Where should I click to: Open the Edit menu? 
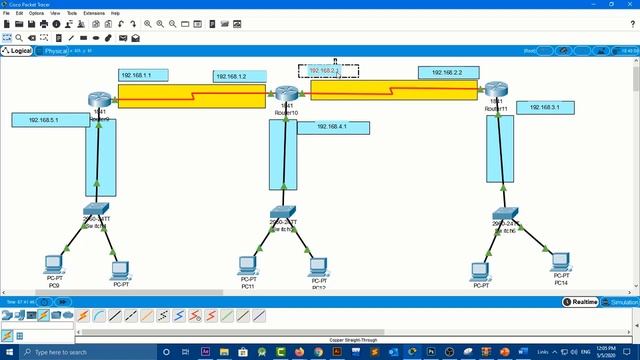click(x=19, y=13)
